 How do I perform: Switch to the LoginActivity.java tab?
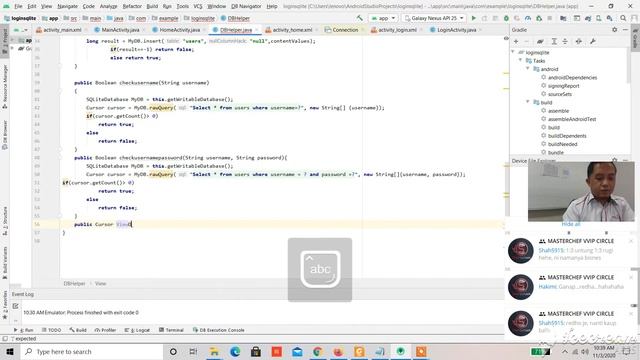point(456,30)
